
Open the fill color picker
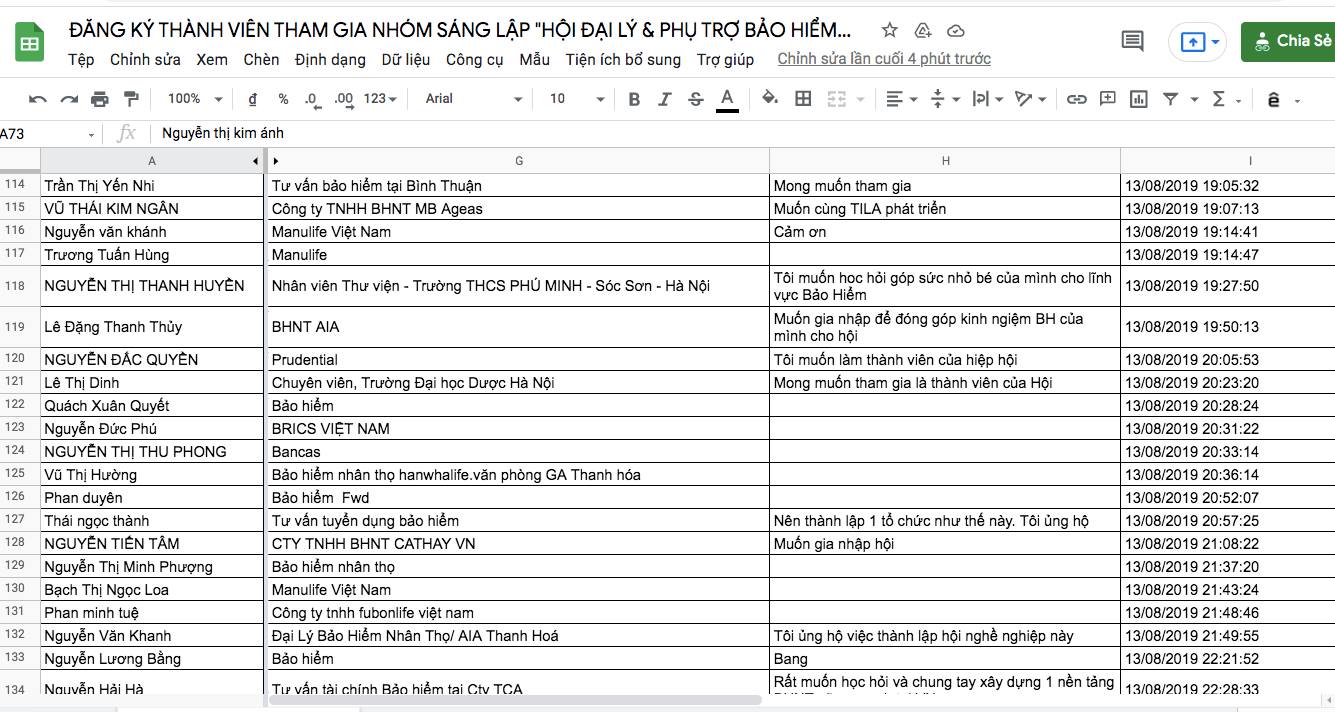770,99
